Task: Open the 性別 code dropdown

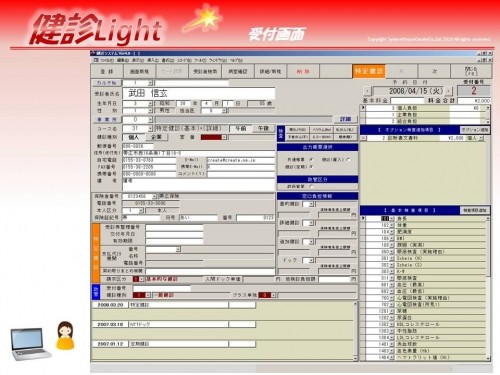Action: (150, 110)
